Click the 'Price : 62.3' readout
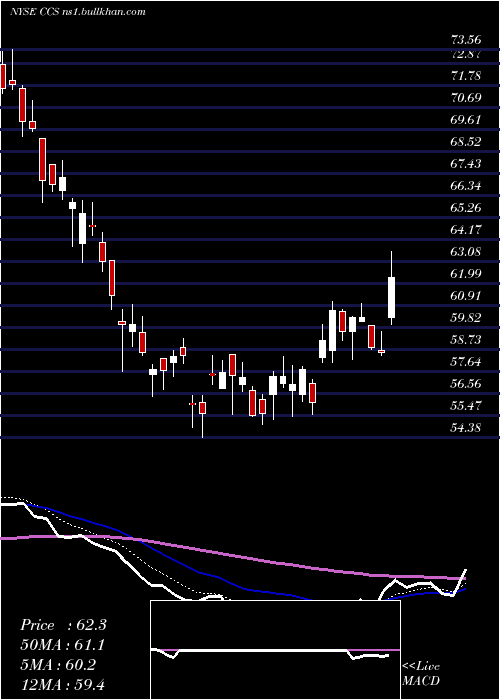This screenshot has height=700, width=500. [63, 625]
